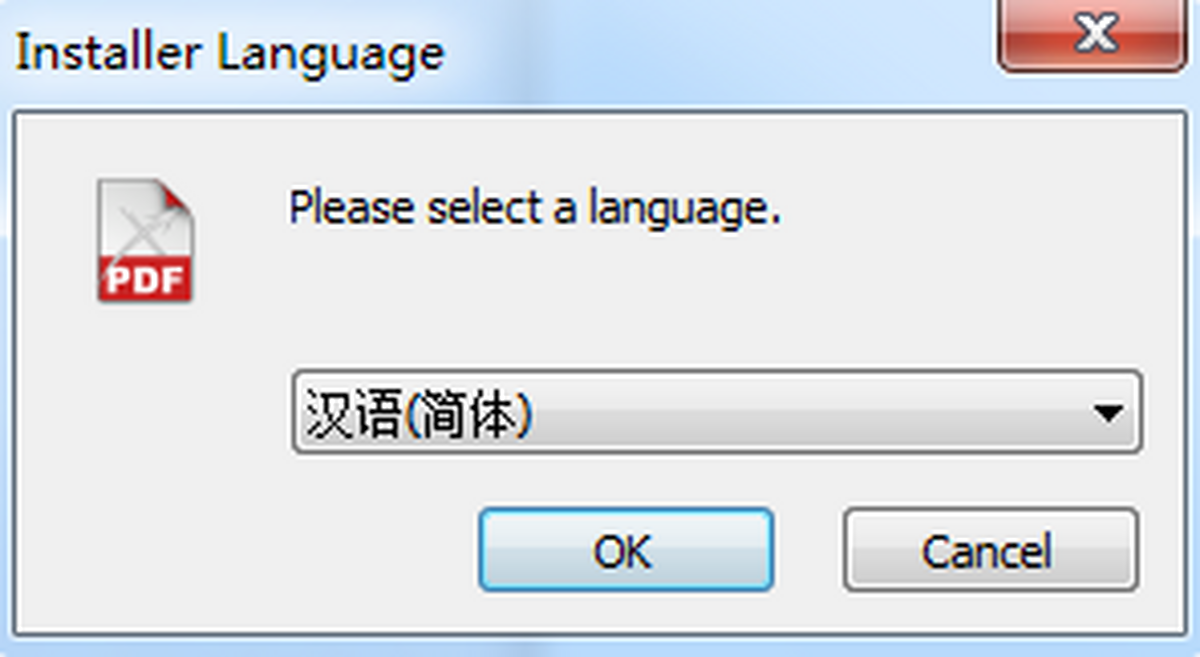This screenshot has height=657, width=1200.
Task: Open the language dropdown list
Action: (x=717, y=412)
